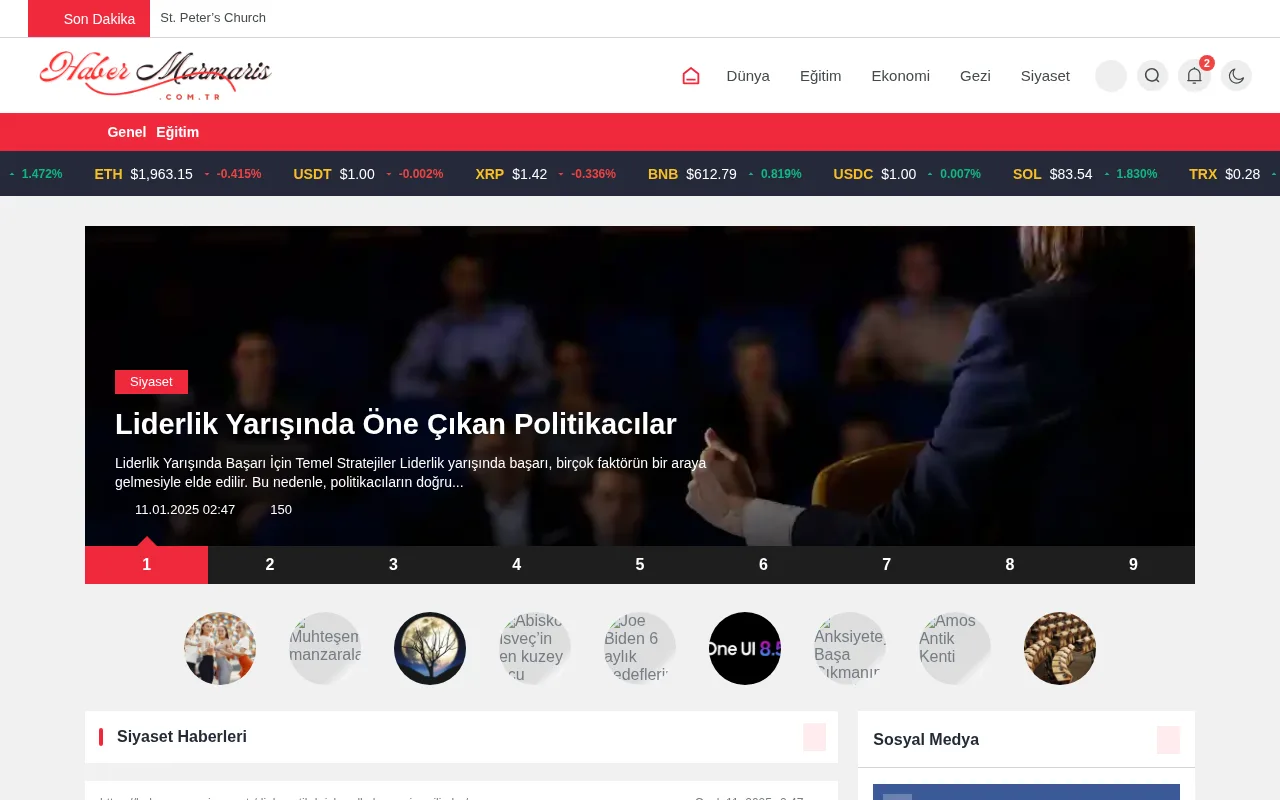The height and width of the screenshot is (800, 1280).
Task: Open the Sosyal Medya widget action icon
Action: 1167,739
